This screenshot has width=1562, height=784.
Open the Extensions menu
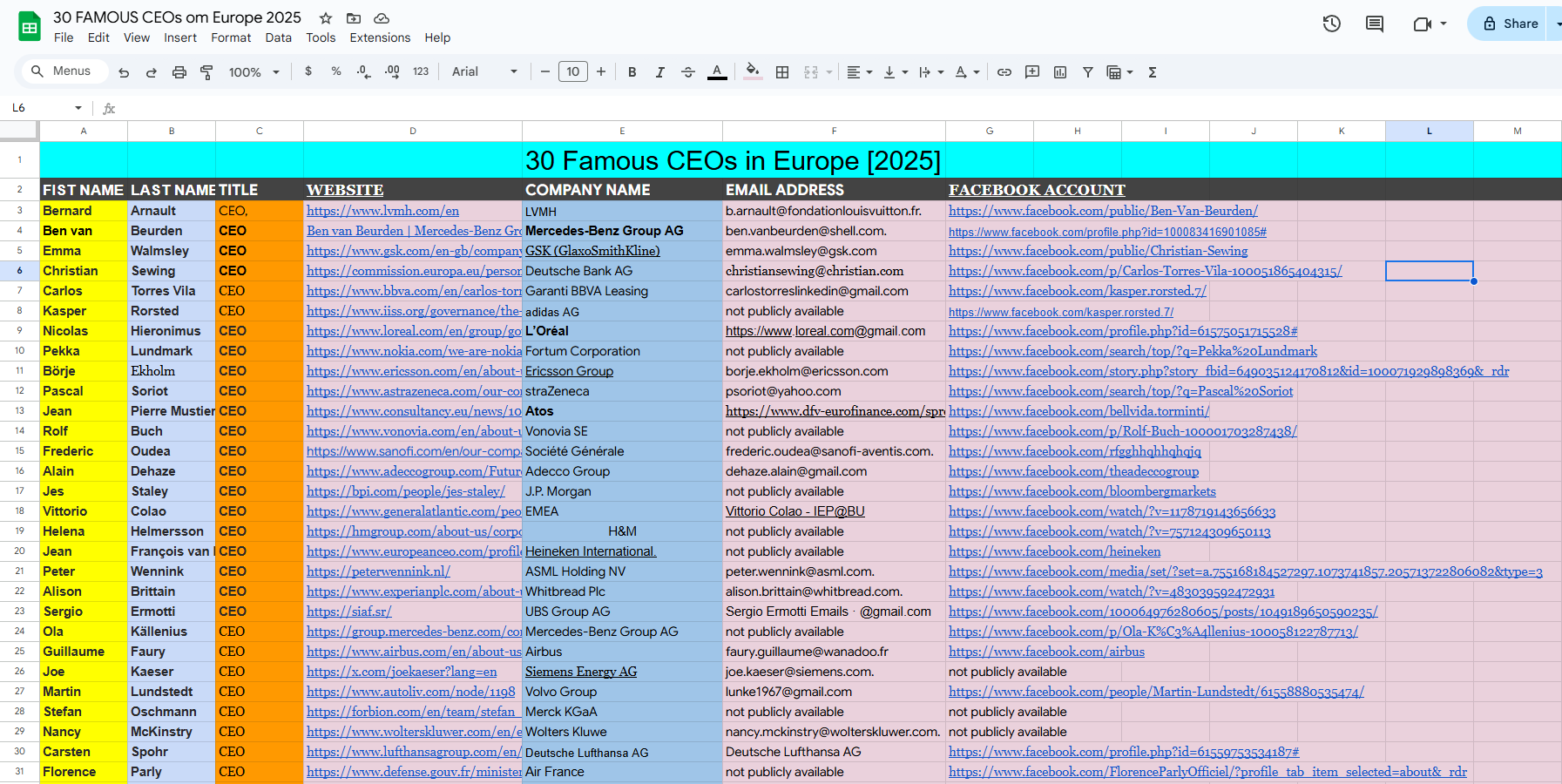pyautogui.click(x=380, y=37)
